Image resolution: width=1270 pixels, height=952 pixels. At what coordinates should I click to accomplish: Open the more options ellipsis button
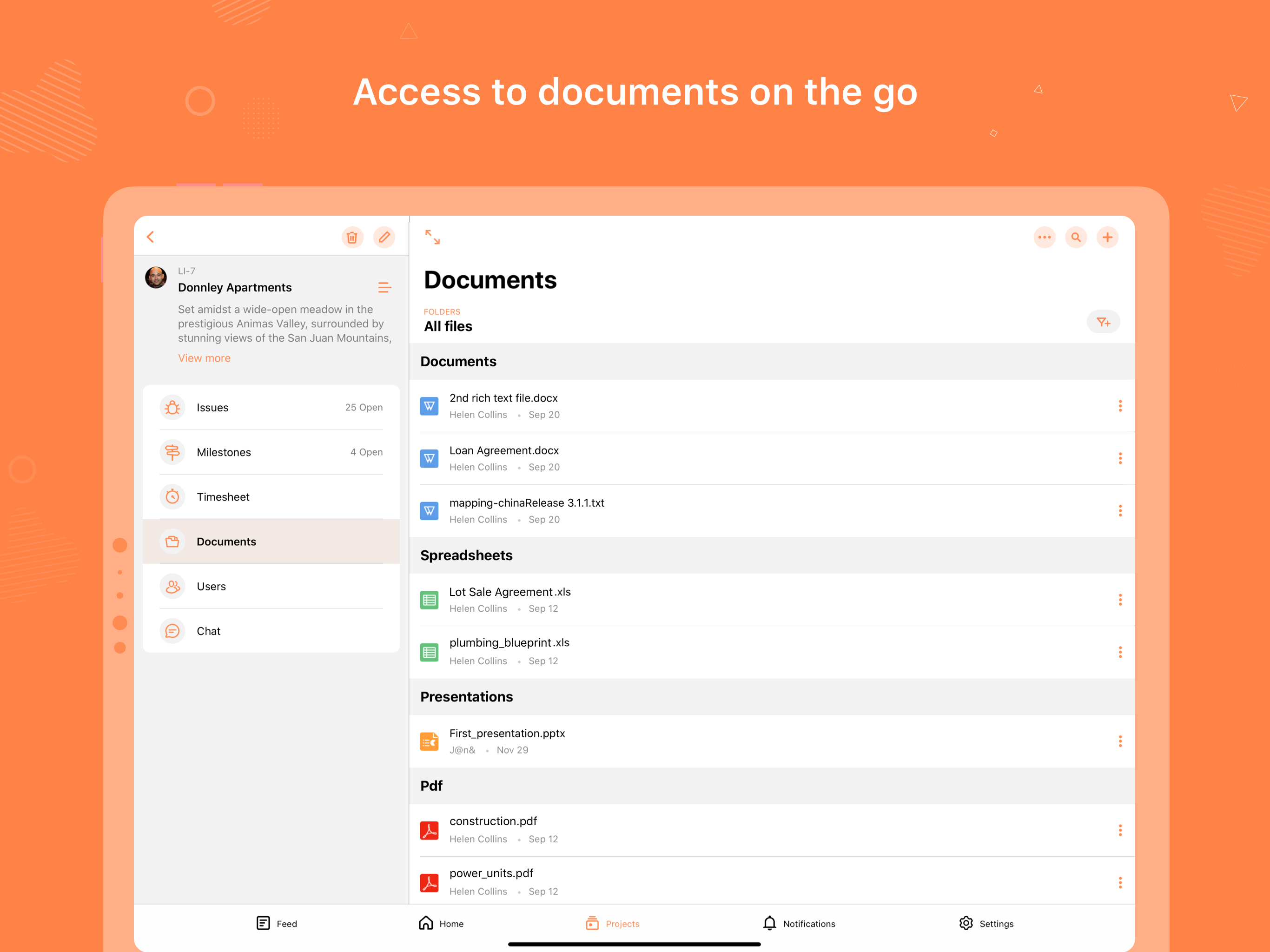coord(1045,237)
